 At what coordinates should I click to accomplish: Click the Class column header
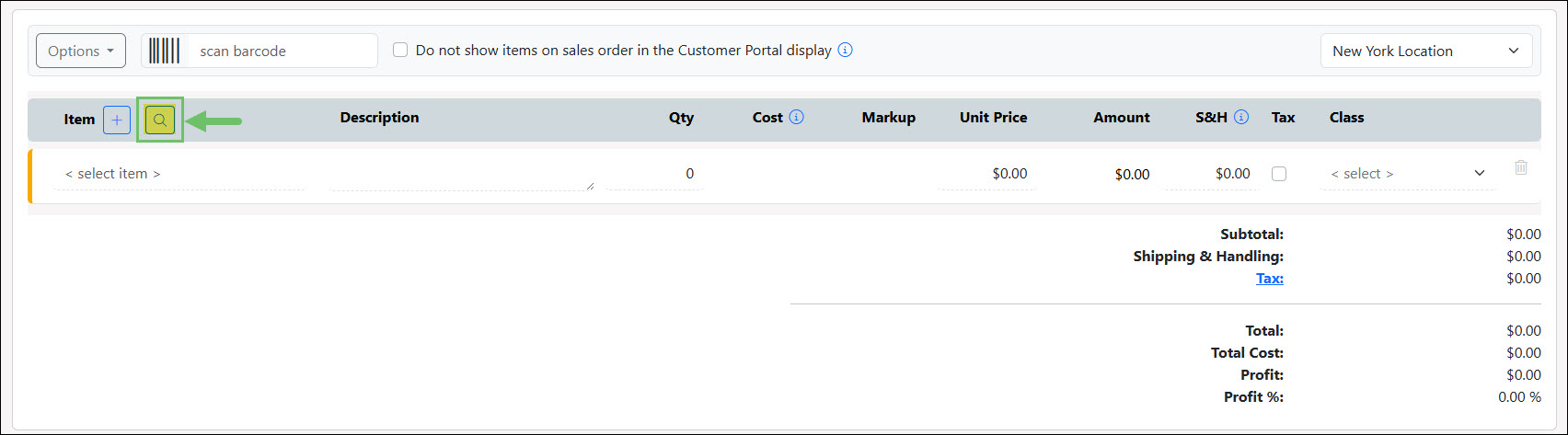pyautogui.click(x=1347, y=118)
